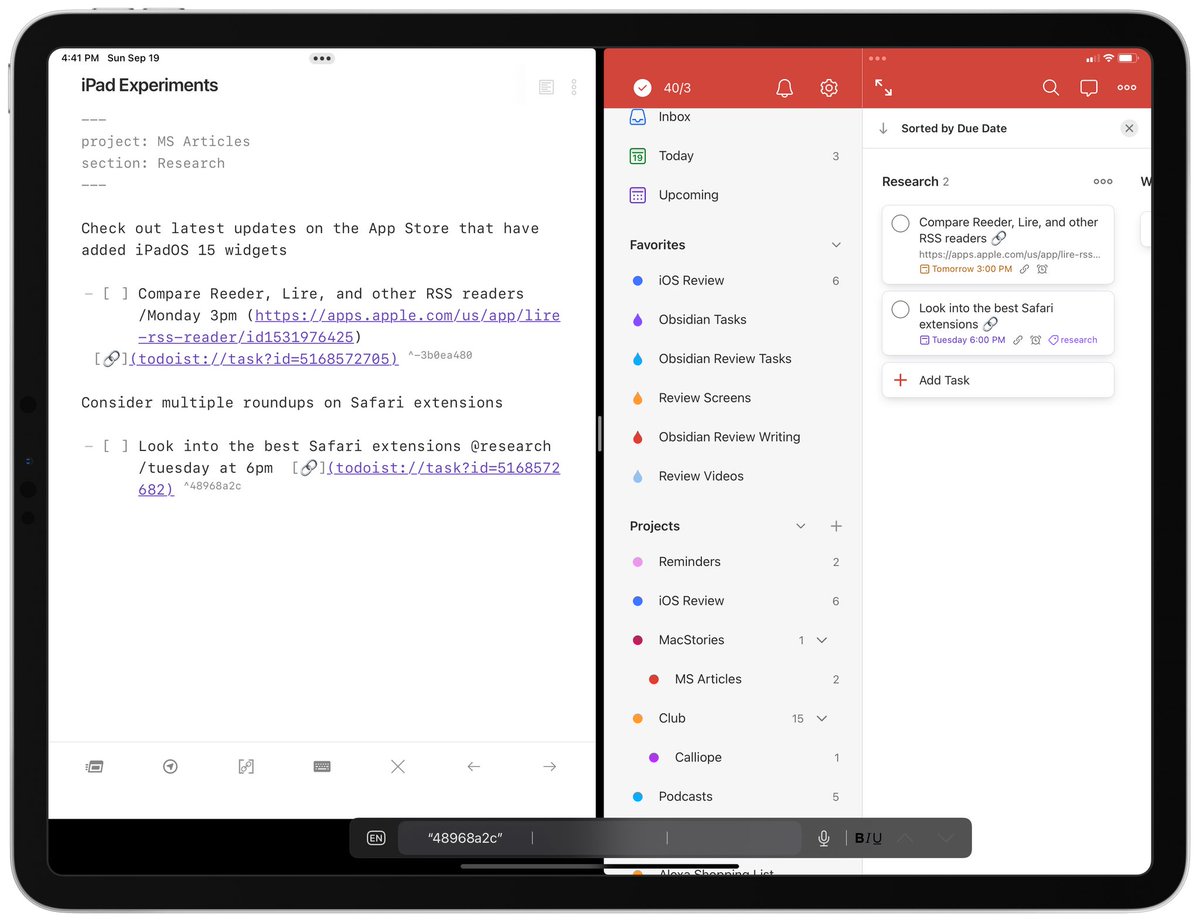Screen dimensions: 1200x923
Task: Switch keyboard language EN button
Action: point(376,838)
